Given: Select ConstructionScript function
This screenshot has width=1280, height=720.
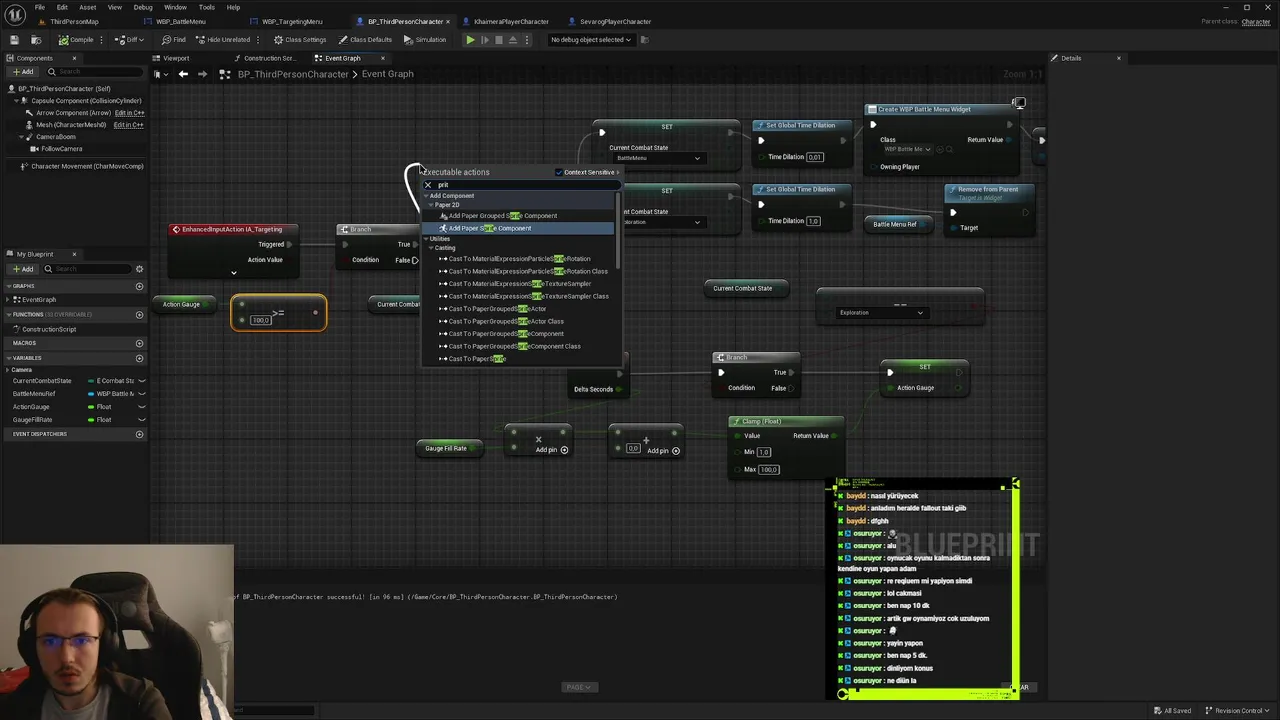Looking at the screenshot, I should click(x=49, y=329).
